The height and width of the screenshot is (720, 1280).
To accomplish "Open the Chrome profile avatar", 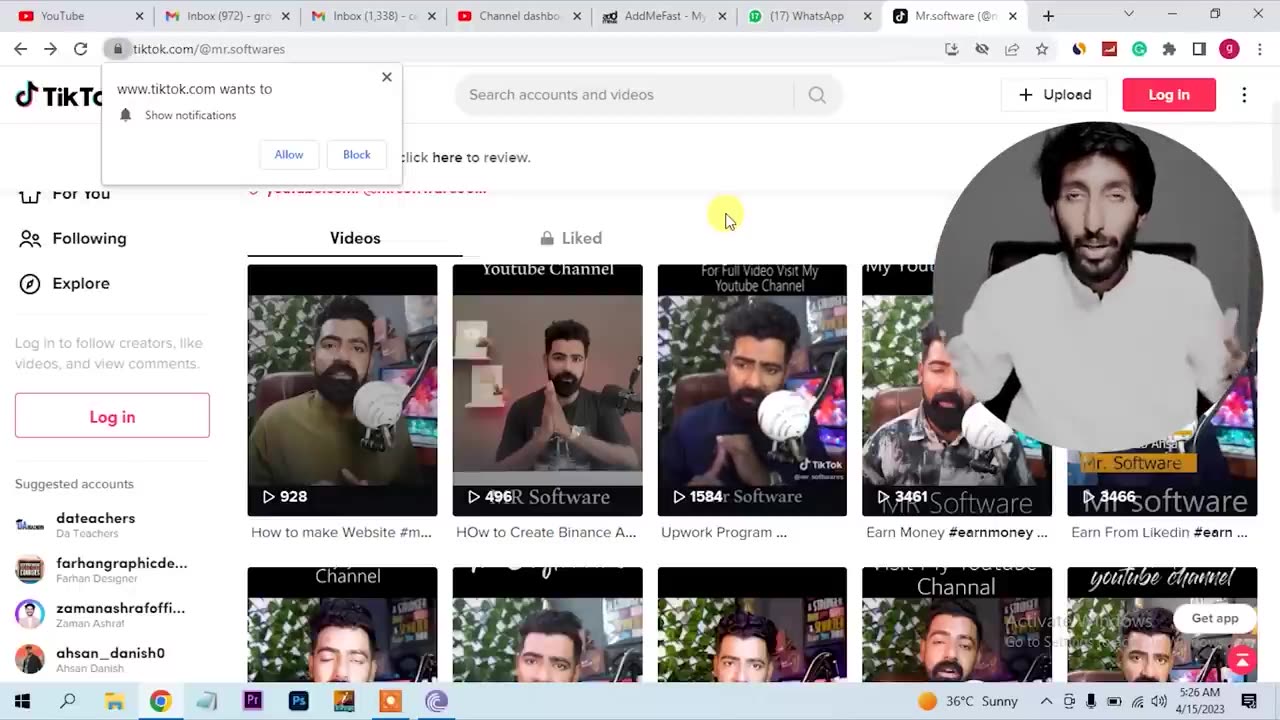I will (x=1230, y=49).
